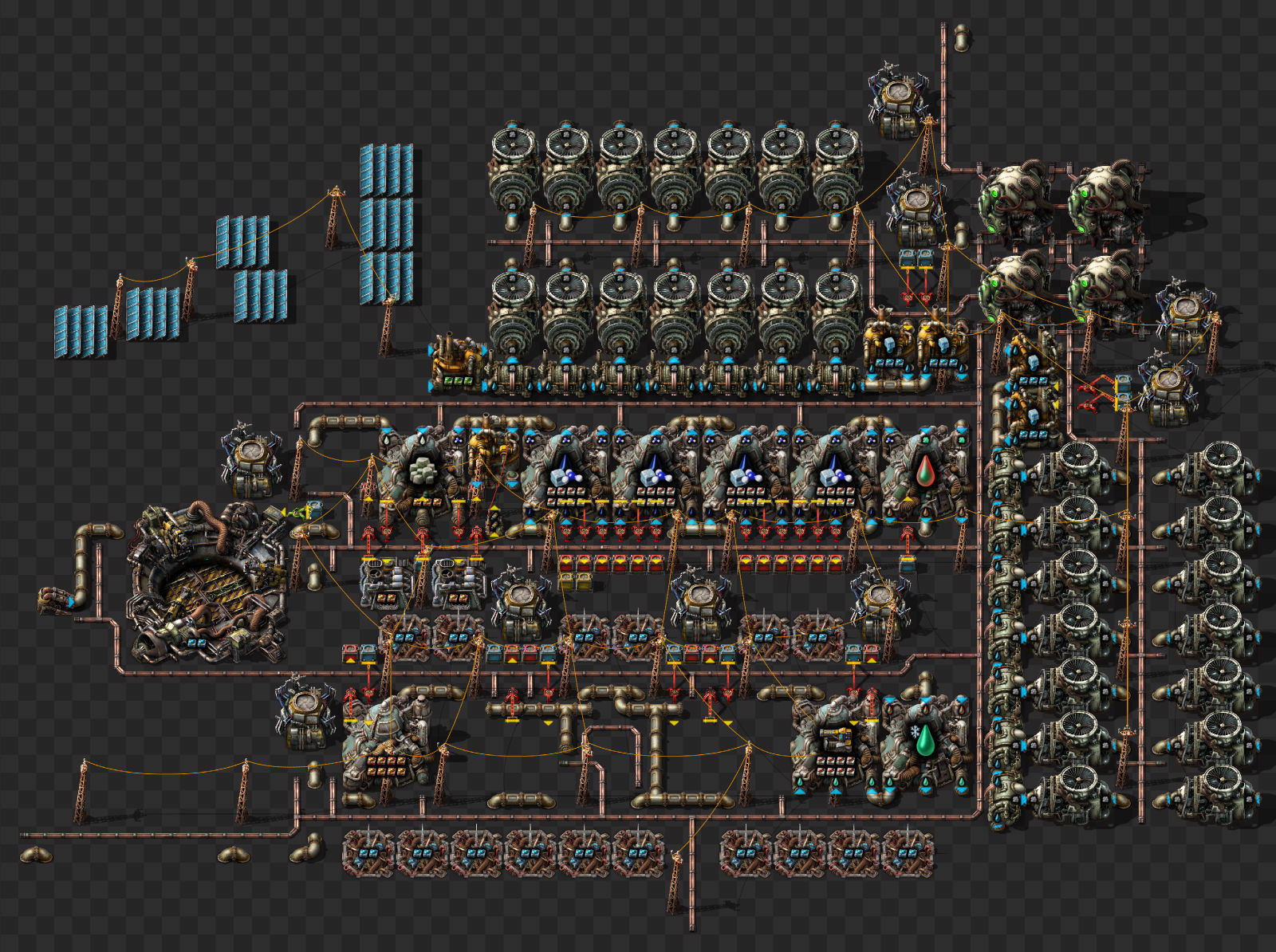
Task: Click bottom turbine in far-right column
Action: pyautogui.click(x=1206, y=795)
